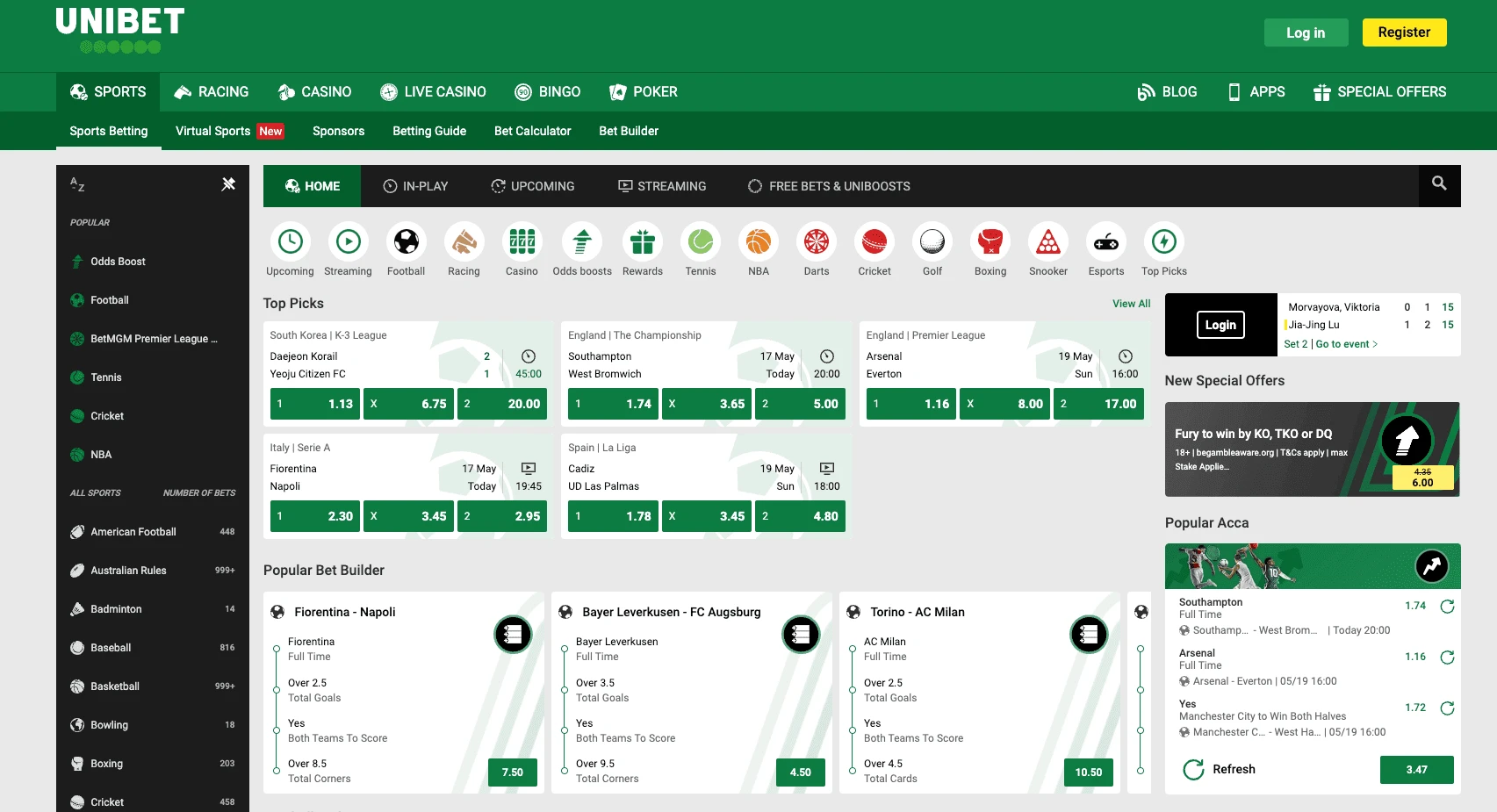The image size is (1497, 812).
Task: Open the Rewards gift icon
Action: (x=643, y=241)
